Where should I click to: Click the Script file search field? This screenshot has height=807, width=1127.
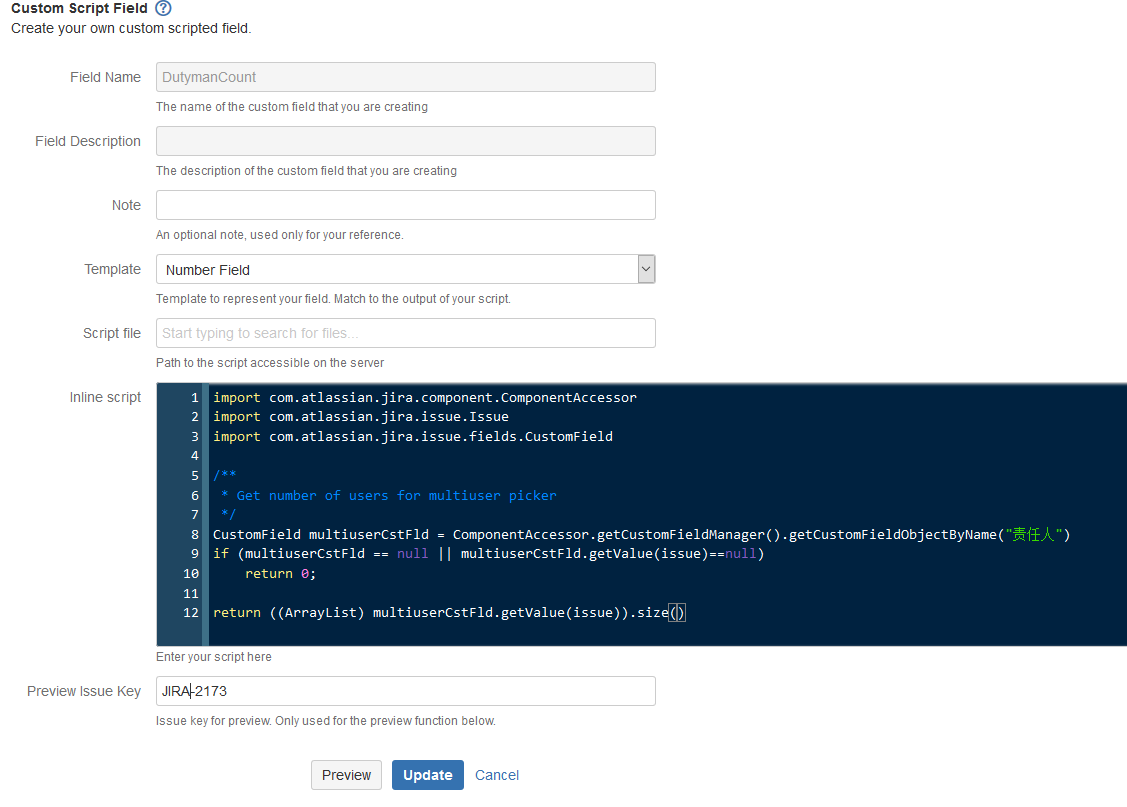coord(405,333)
